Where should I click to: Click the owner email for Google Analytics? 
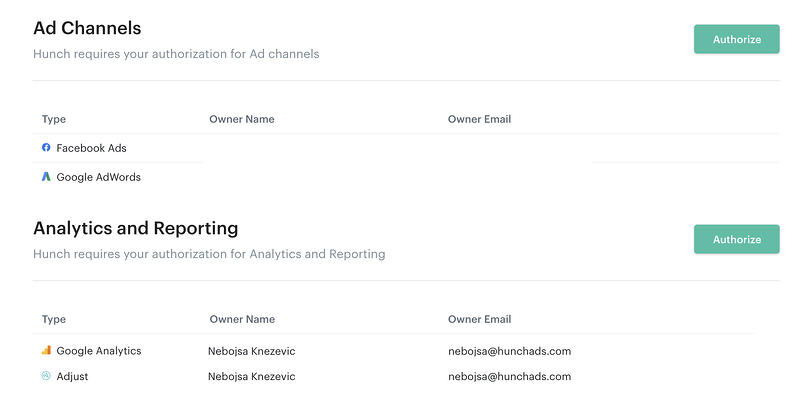click(509, 351)
